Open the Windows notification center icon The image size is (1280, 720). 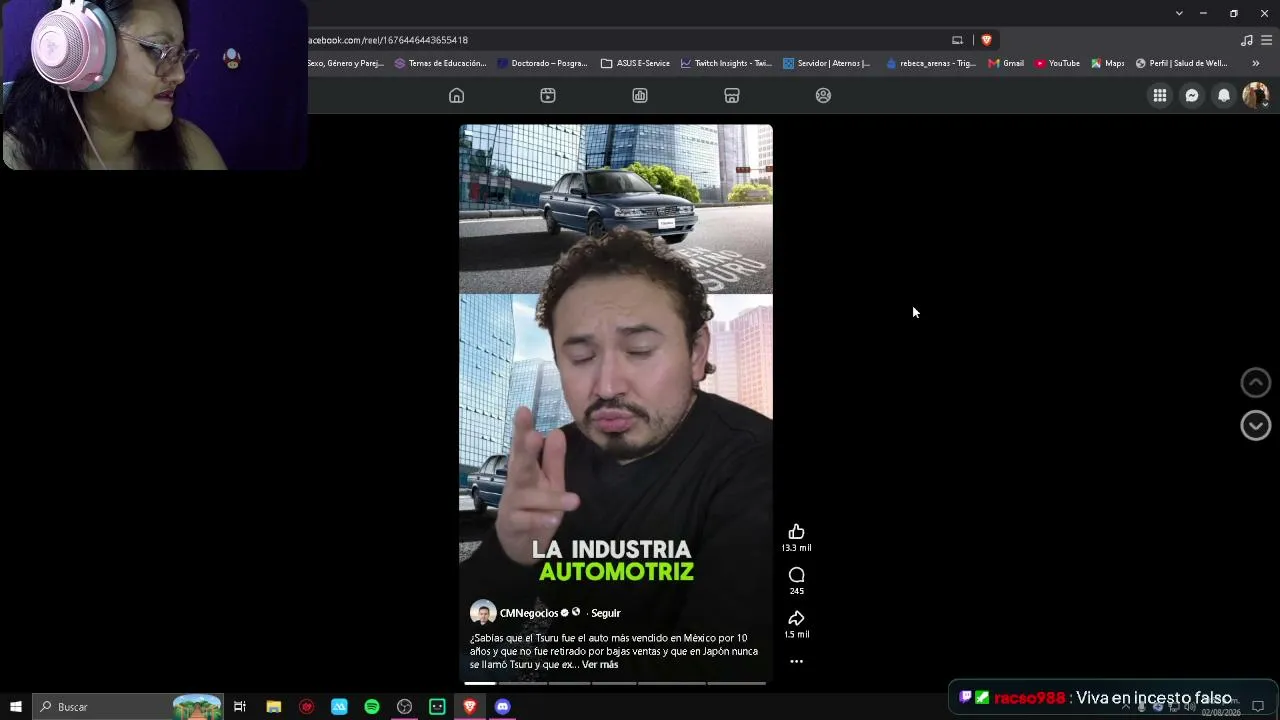[1258, 706]
